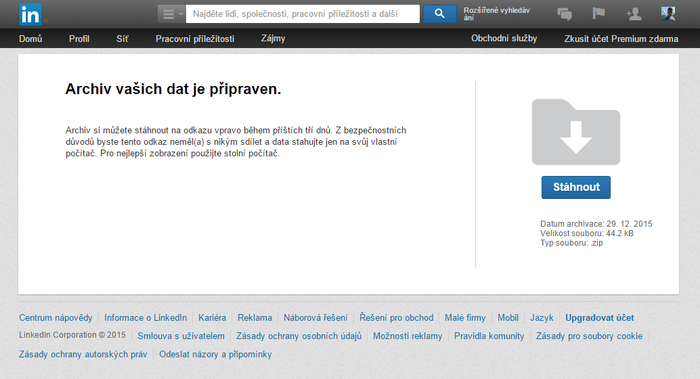Open Malé firmy footer link

[465, 318]
